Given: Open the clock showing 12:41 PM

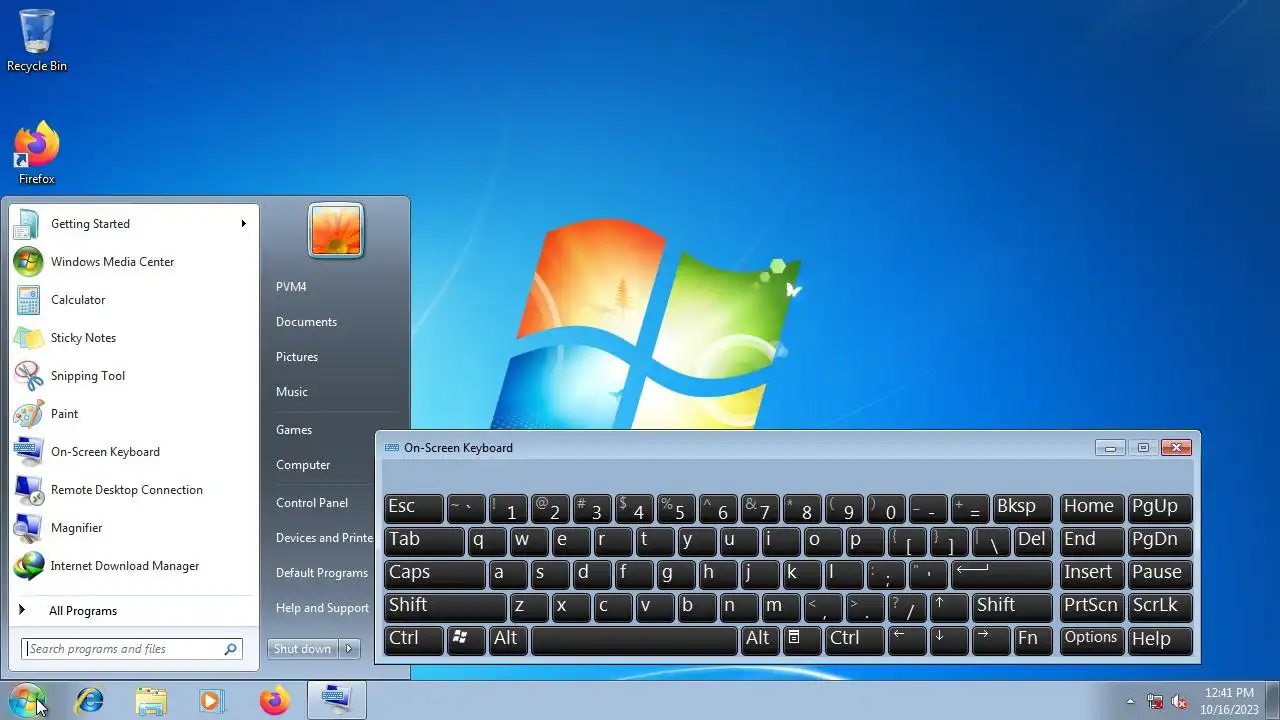Looking at the screenshot, I should click(x=1229, y=692).
